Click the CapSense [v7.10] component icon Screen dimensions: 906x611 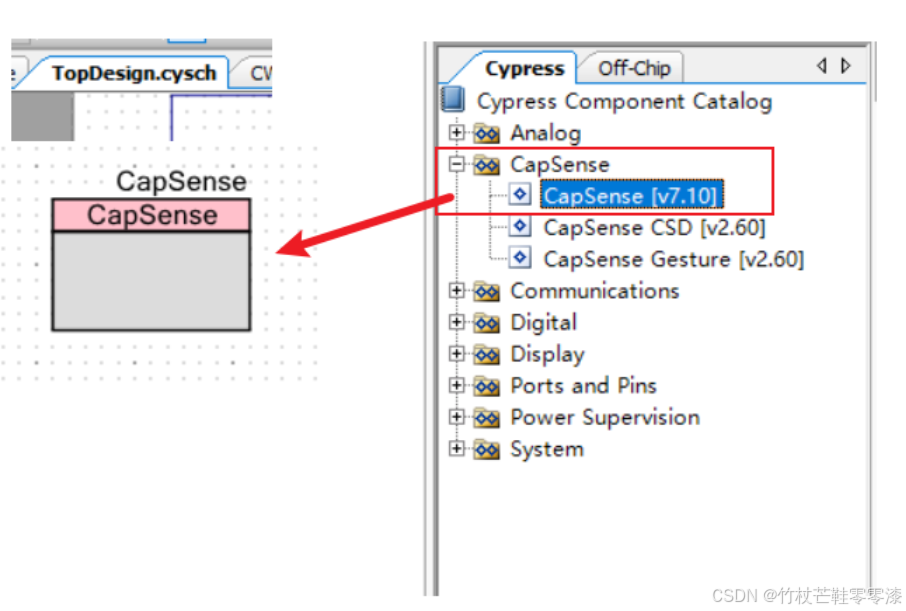point(519,194)
